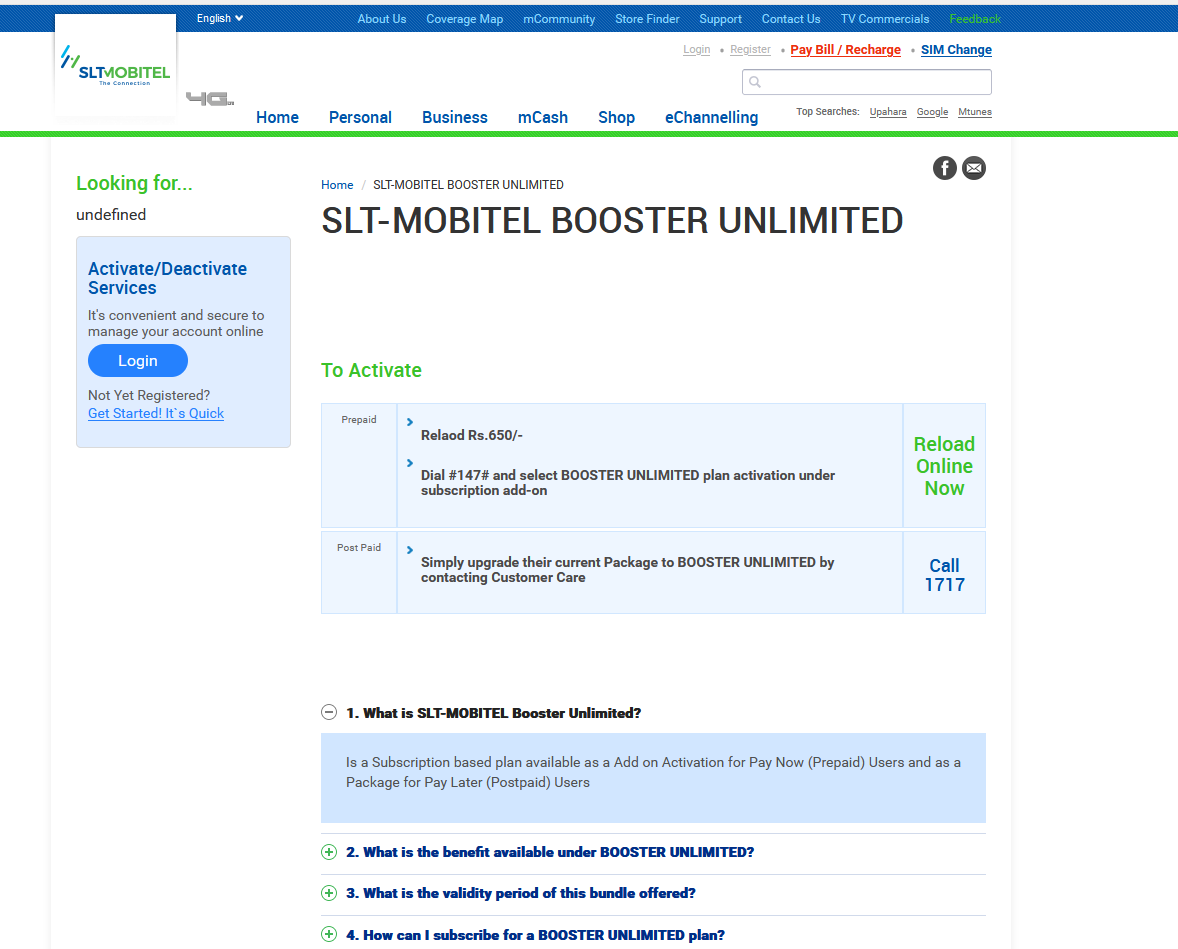Open mCommunity link
Image resolution: width=1178 pixels, height=949 pixels.
(x=559, y=19)
